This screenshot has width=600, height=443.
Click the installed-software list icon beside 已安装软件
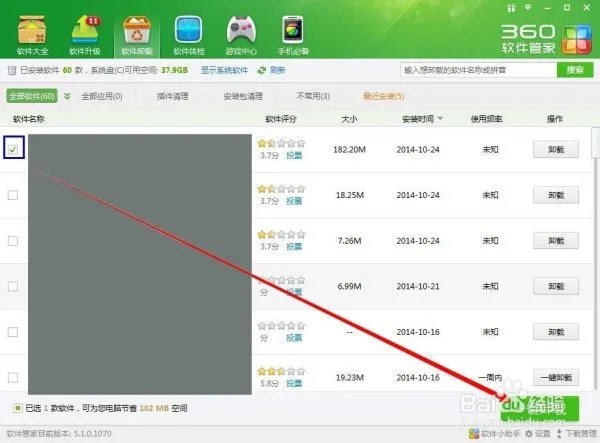pyautogui.click(x=12, y=70)
